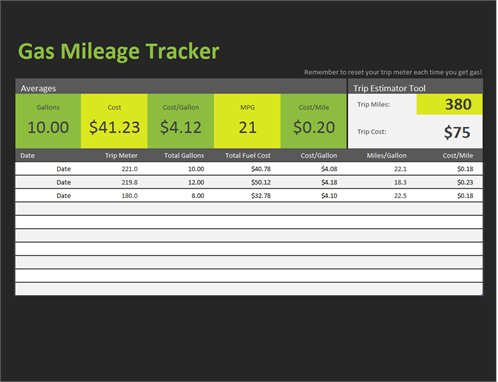This screenshot has width=498, height=382.
Task: Select the Cost/Gallon cell $4.18
Action: 329,182
